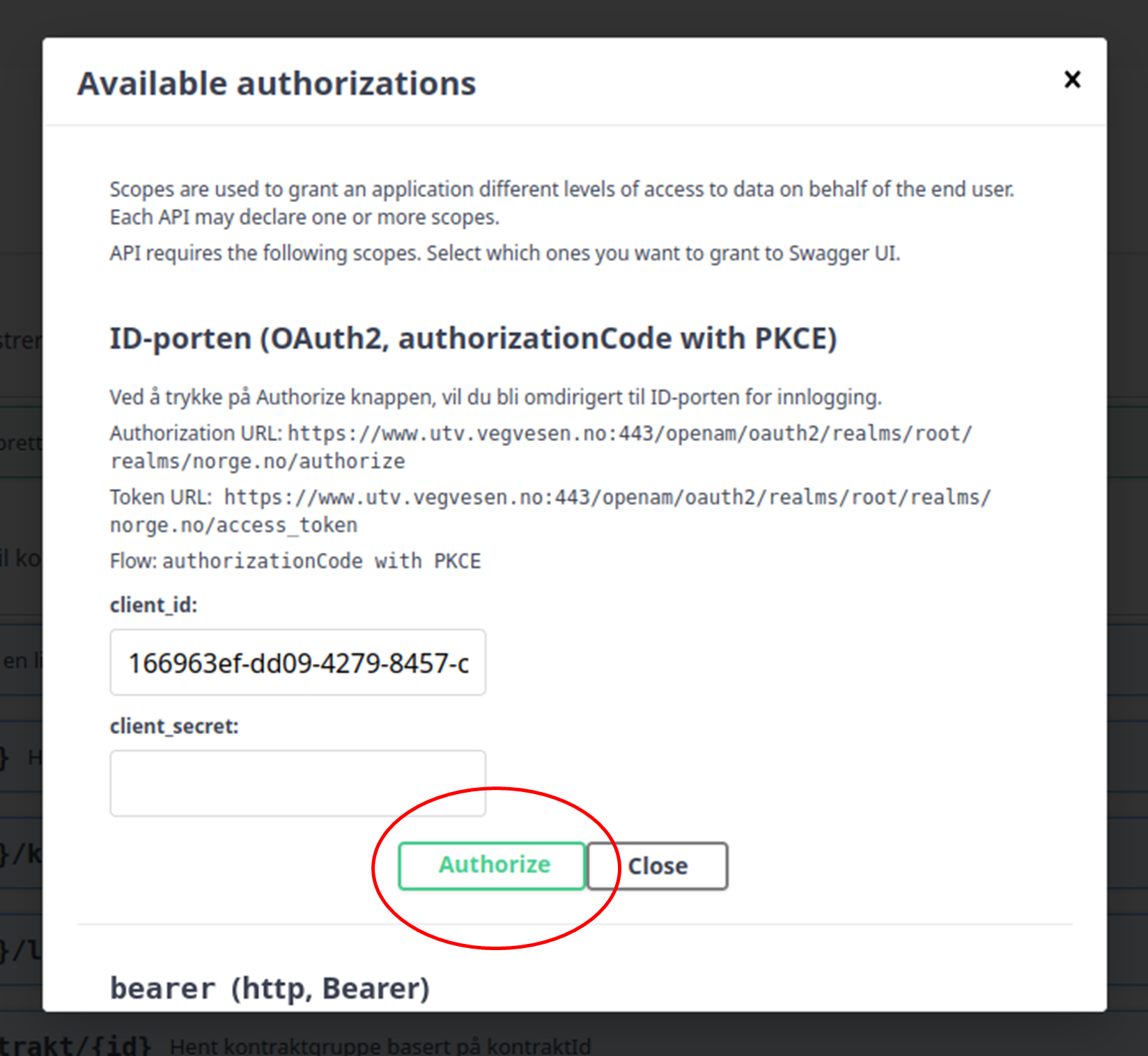Viewport: 1148px width, 1056px height.
Task: Click the "API requires the following scopes" line
Action: pos(504,253)
